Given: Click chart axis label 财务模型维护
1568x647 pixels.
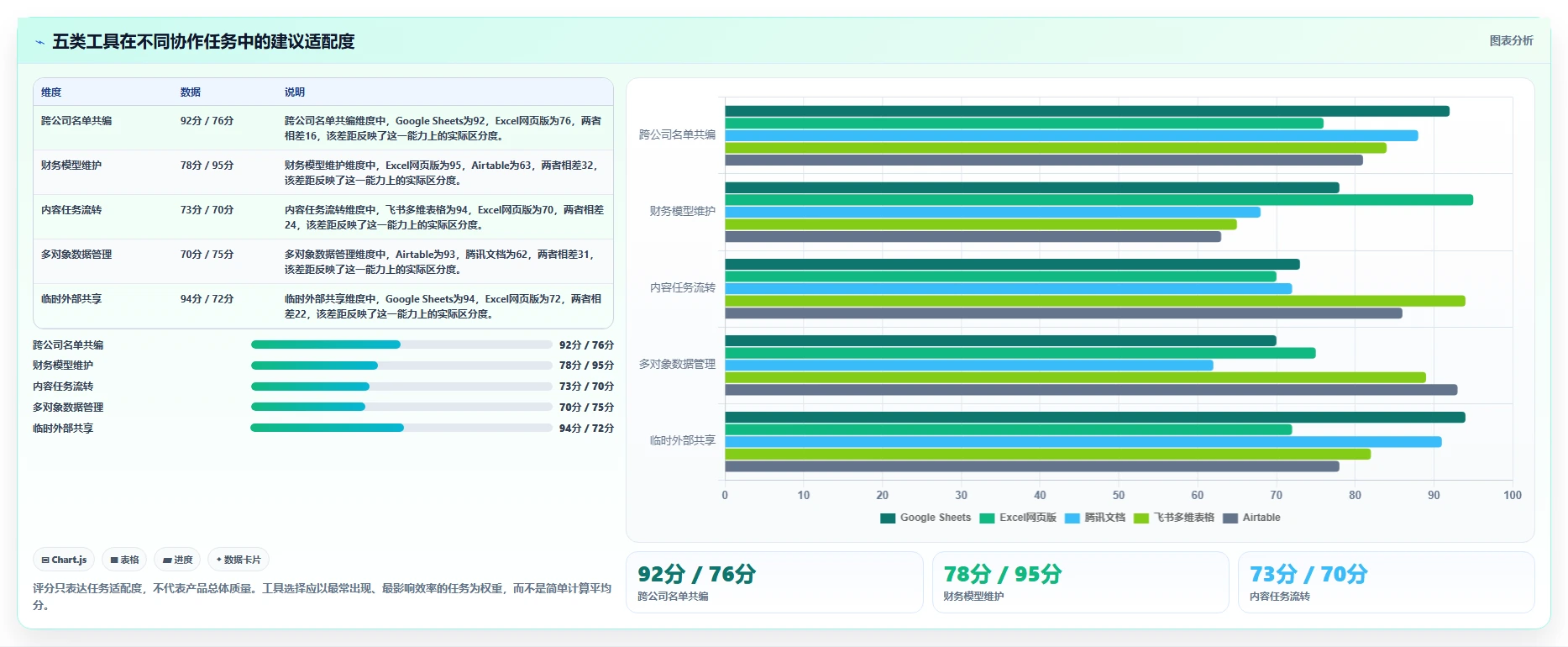Looking at the screenshot, I should pos(683,212).
